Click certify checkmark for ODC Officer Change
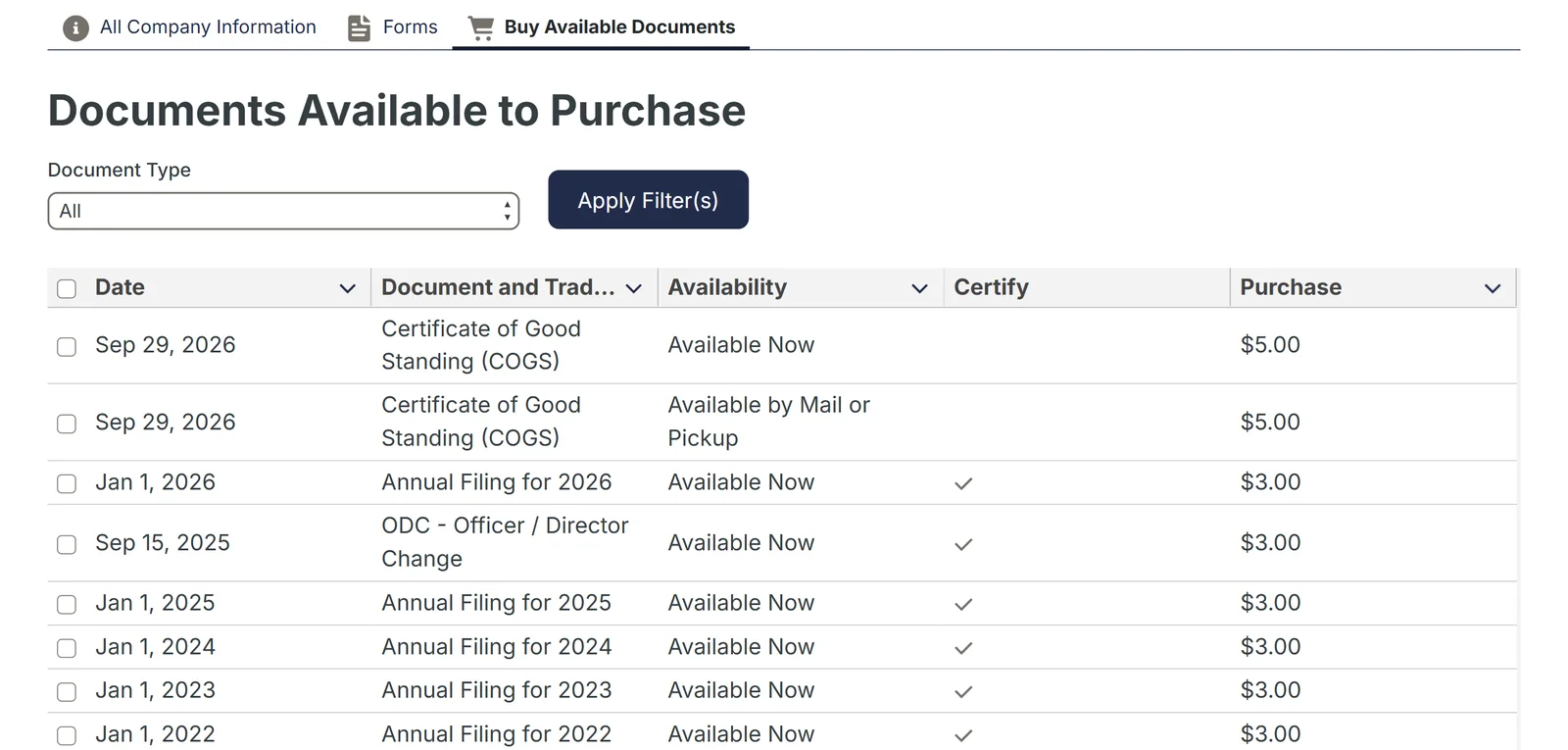The width and height of the screenshot is (1568, 750). (x=963, y=544)
